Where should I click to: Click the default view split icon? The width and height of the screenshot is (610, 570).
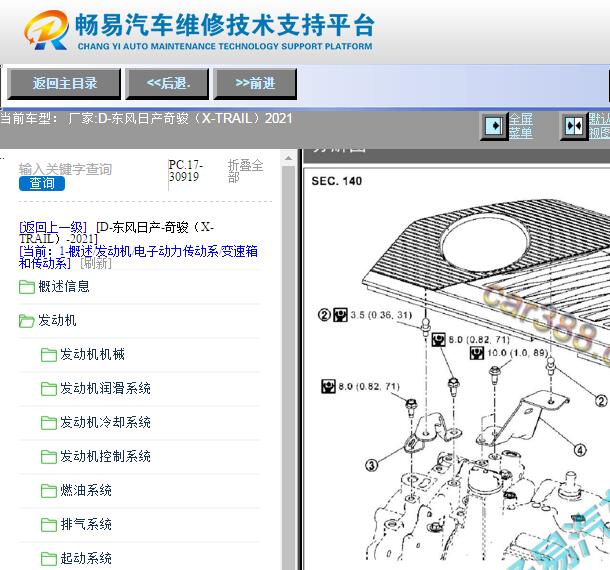click(x=574, y=126)
